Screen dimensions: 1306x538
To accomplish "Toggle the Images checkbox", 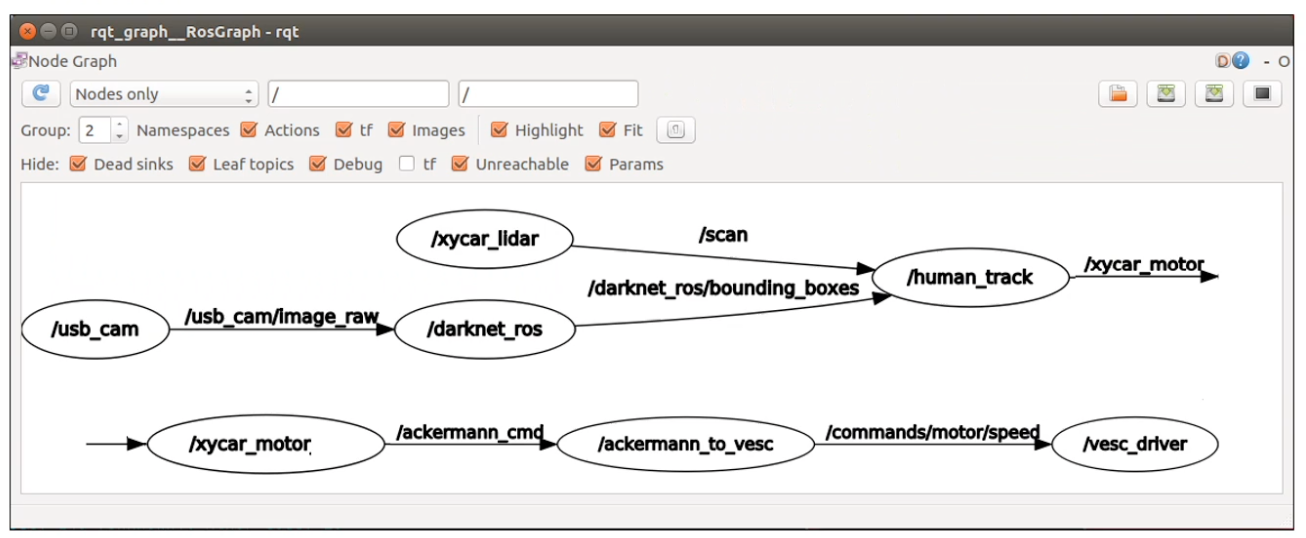I will (396, 130).
